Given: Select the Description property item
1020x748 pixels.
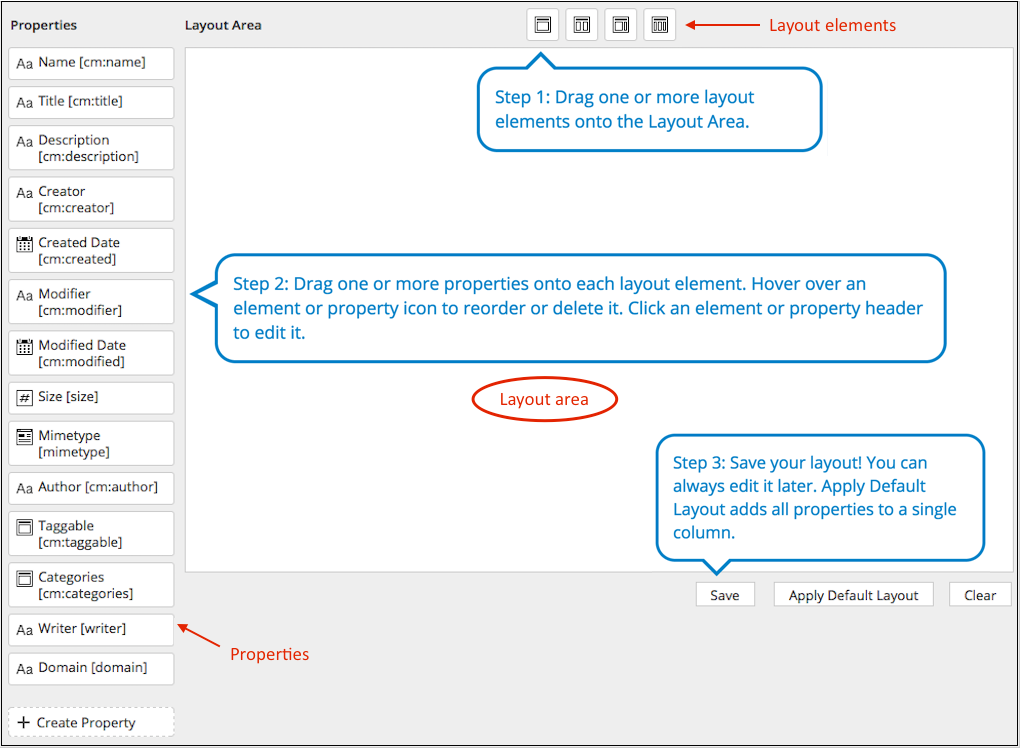Looking at the screenshot, I should pos(90,147).
